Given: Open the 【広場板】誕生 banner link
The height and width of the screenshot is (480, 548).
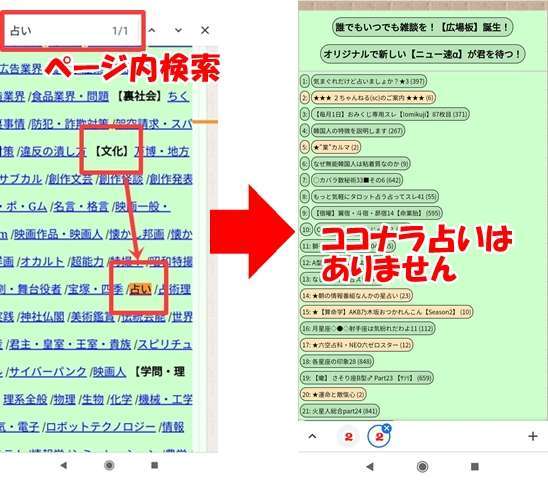Looking at the screenshot, I should tap(422, 27).
